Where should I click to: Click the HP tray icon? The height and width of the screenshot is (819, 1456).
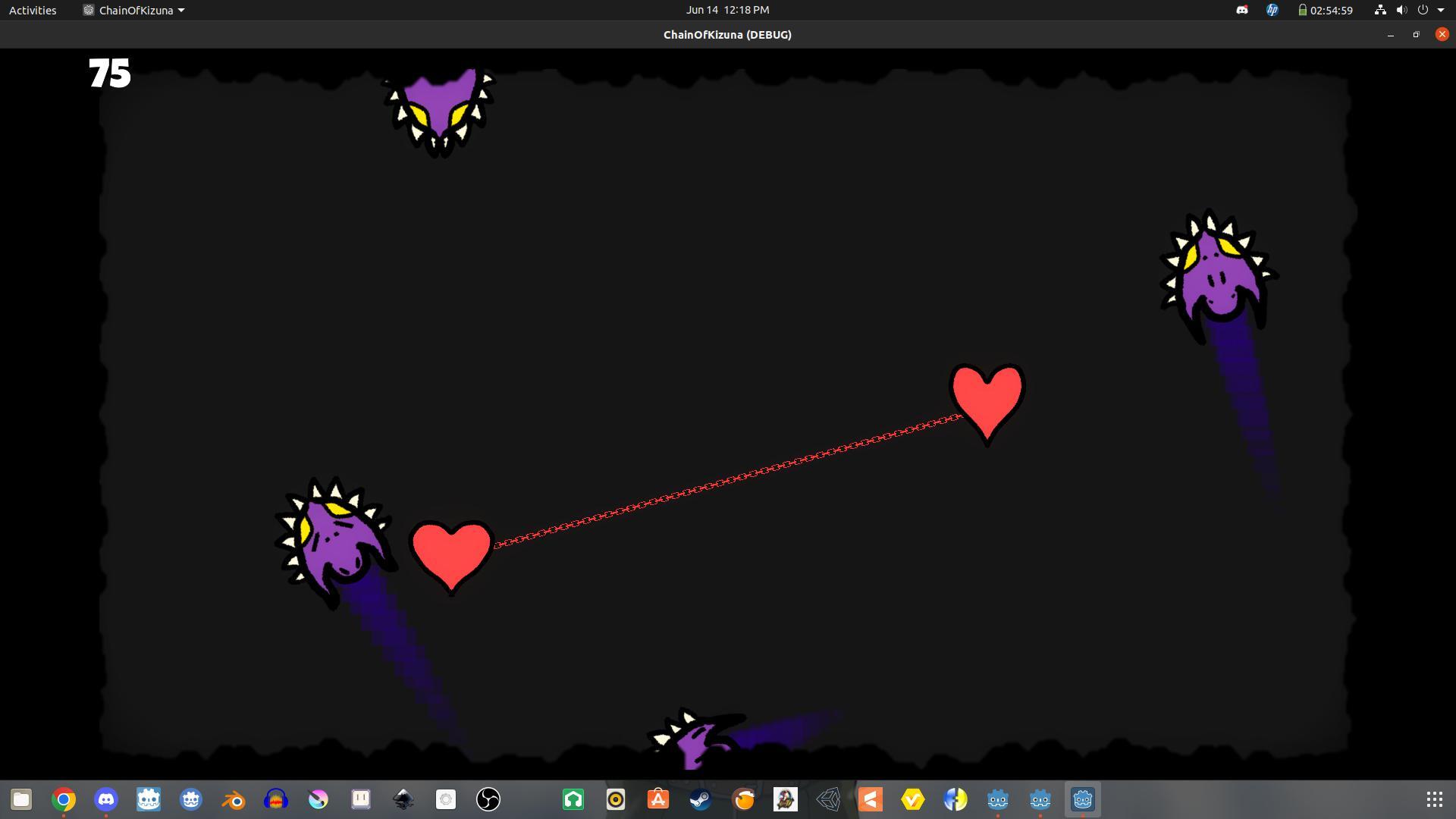[1272, 10]
